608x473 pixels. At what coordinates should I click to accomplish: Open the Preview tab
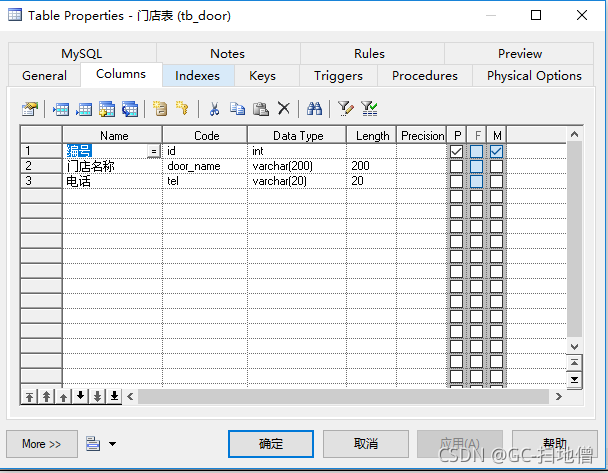point(520,54)
